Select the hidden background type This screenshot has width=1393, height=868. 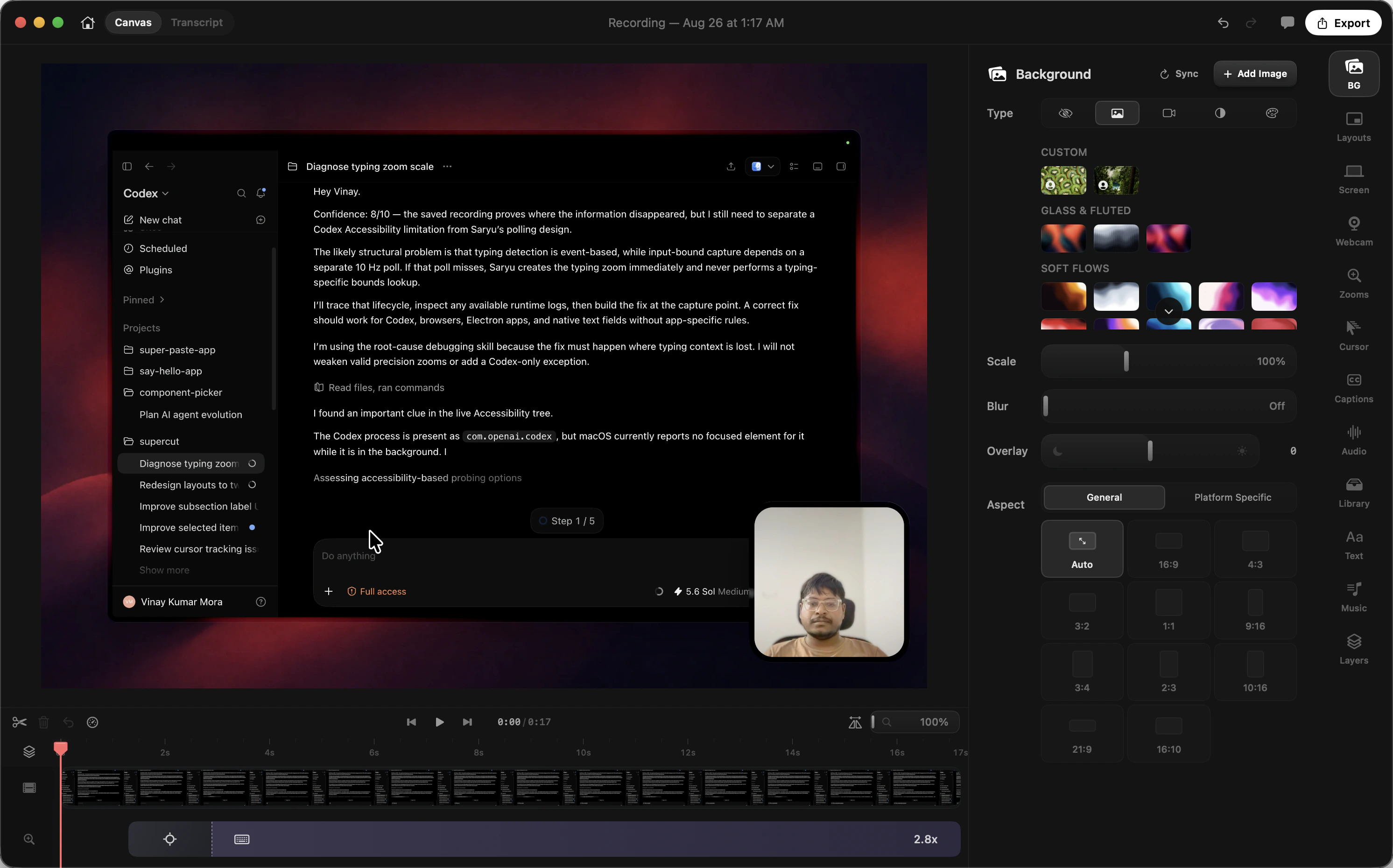pyautogui.click(x=1065, y=113)
